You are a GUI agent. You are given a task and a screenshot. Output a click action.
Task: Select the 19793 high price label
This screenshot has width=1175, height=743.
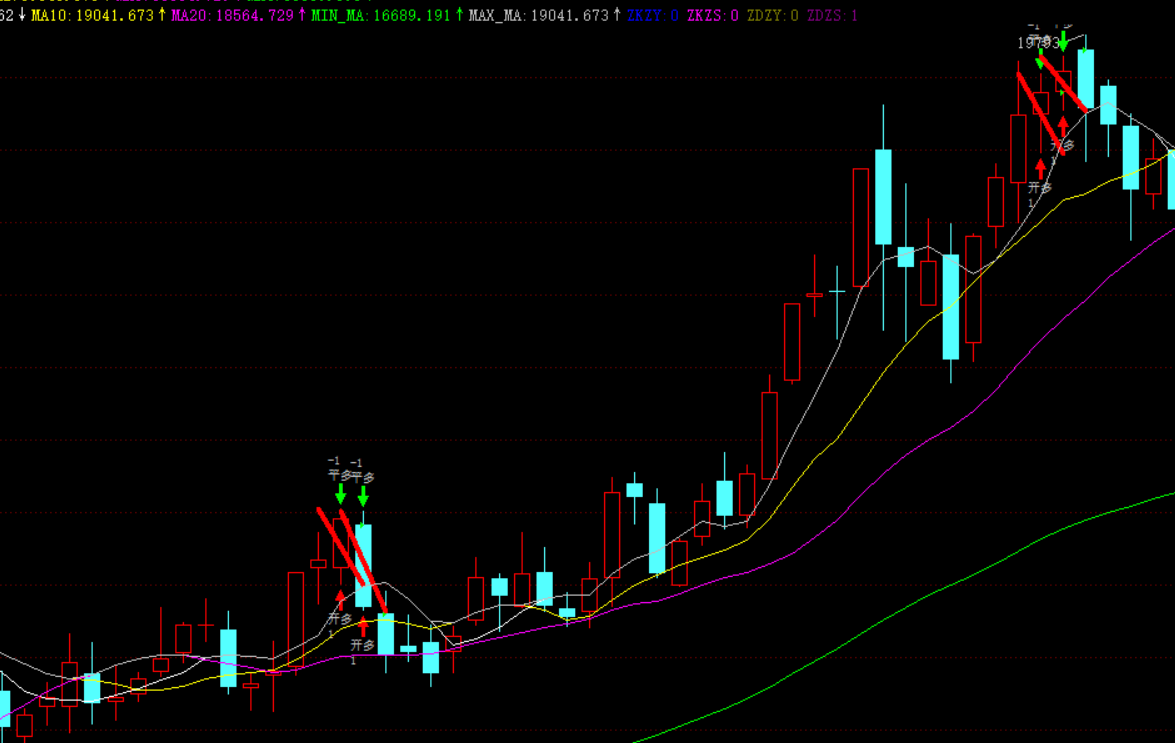tap(1038, 43)
